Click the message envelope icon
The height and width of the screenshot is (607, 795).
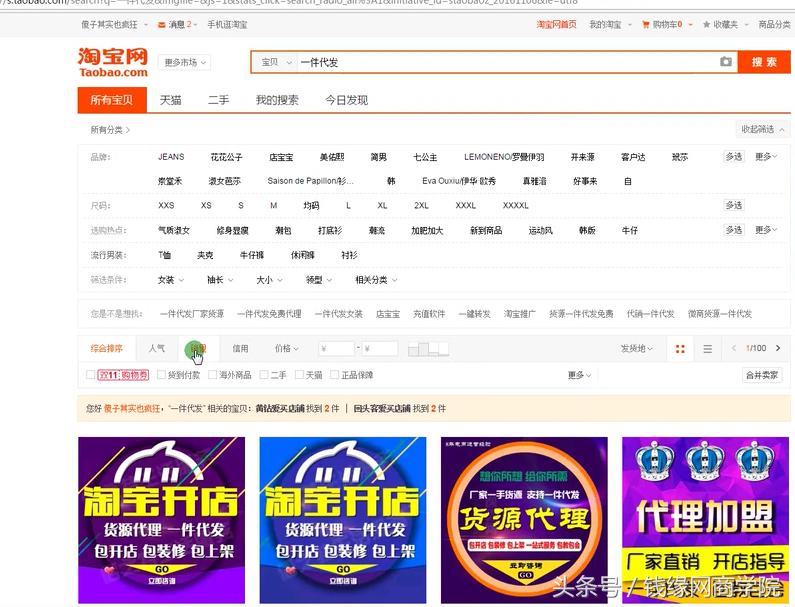click(x=162, y=24)
